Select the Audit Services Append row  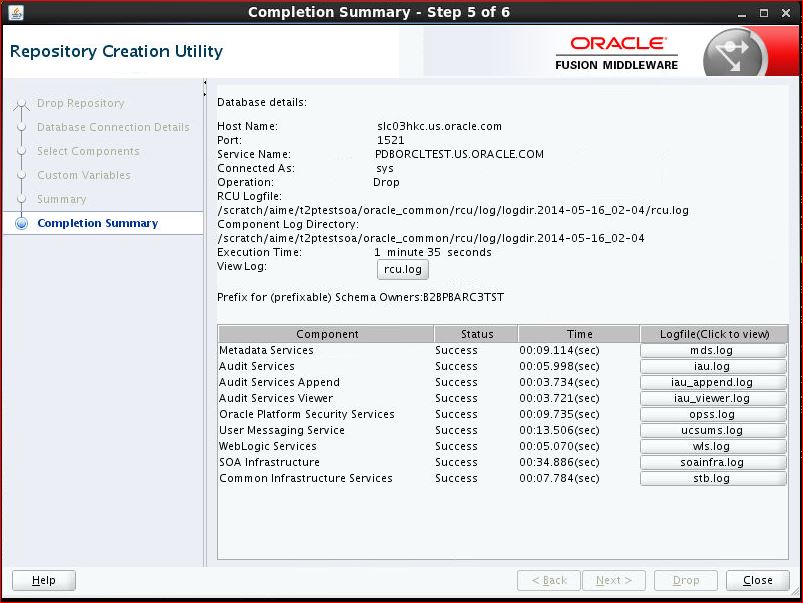pos(503,382)
